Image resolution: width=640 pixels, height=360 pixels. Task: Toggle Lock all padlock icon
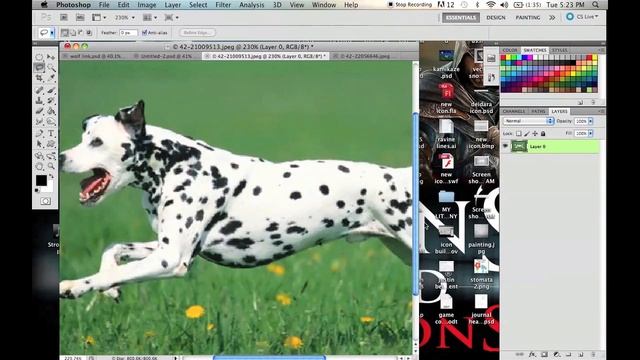click(x=543, y=133)
